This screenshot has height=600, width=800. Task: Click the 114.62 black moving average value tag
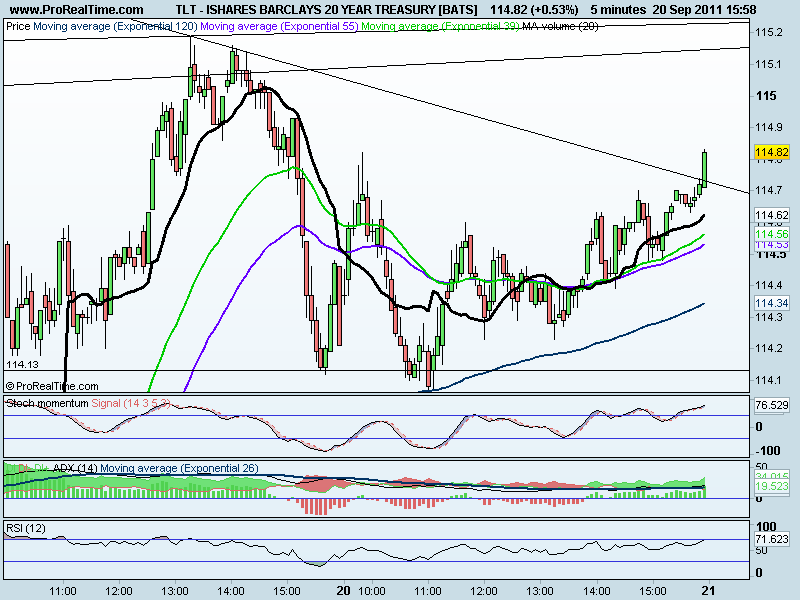771,215
